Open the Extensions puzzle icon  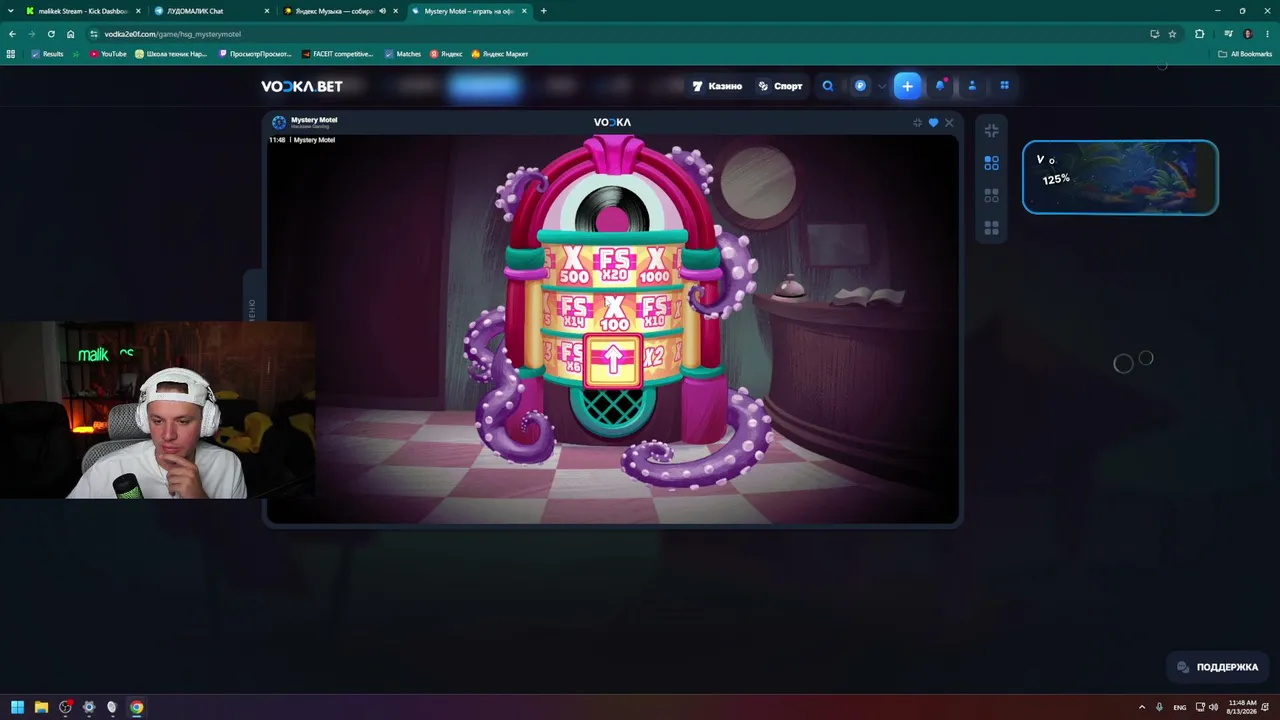(x=1199, y=34)
